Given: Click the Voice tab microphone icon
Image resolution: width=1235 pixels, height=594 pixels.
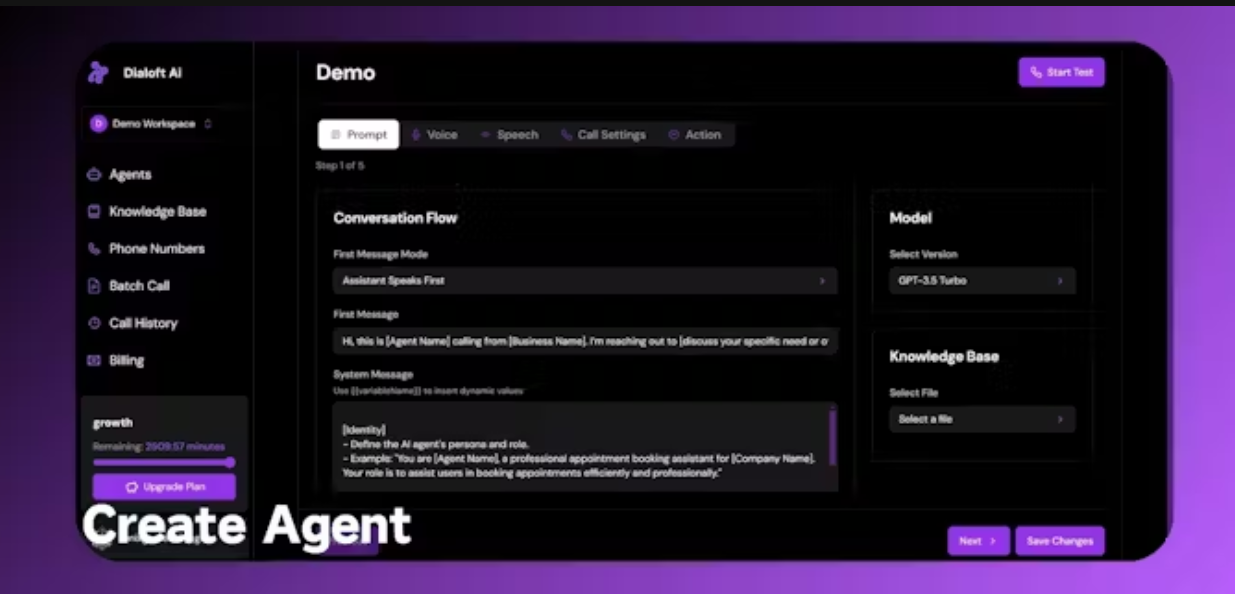Looking at the screenshot, I should (x=417, y=134).
